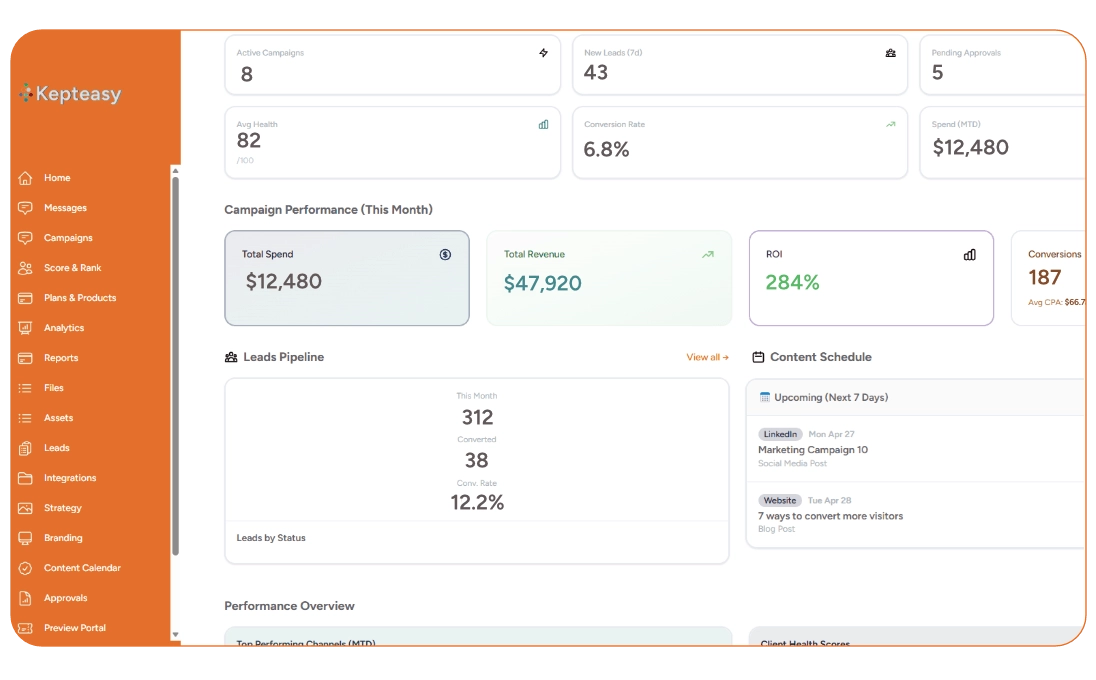The image size is (1096, 680).
Task: Go to Campaigns section
Action: coord(68,238)
